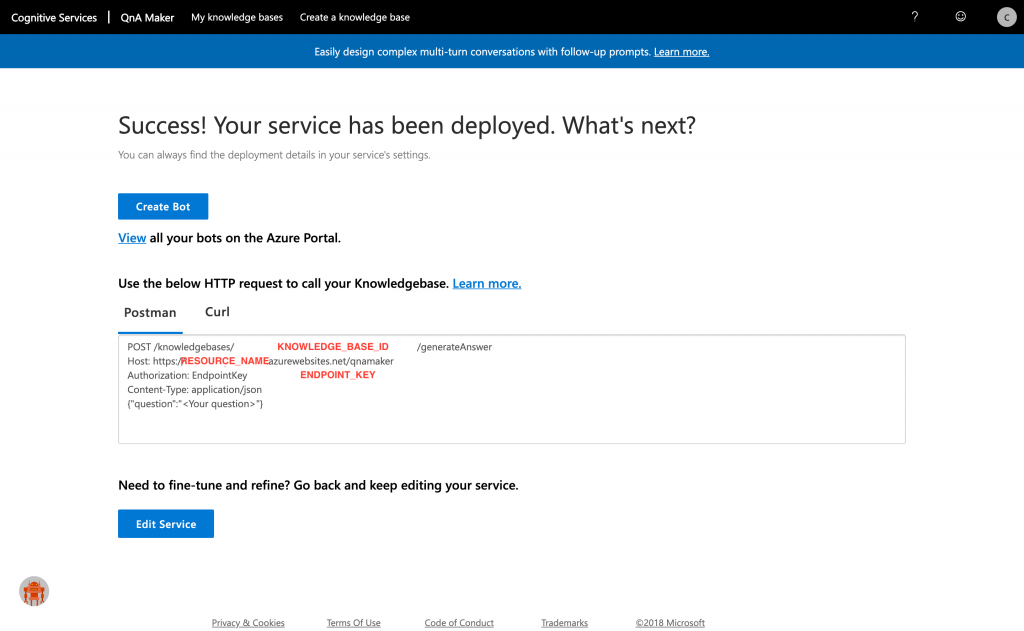Click the question JSON body line
Screen dimensions: 1024x631
[x=195, y=404]
